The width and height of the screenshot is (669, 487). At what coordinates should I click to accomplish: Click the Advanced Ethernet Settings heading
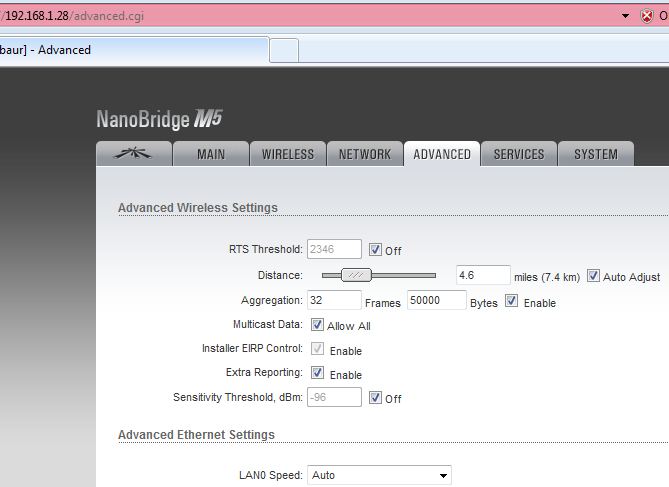pos(196,435)
